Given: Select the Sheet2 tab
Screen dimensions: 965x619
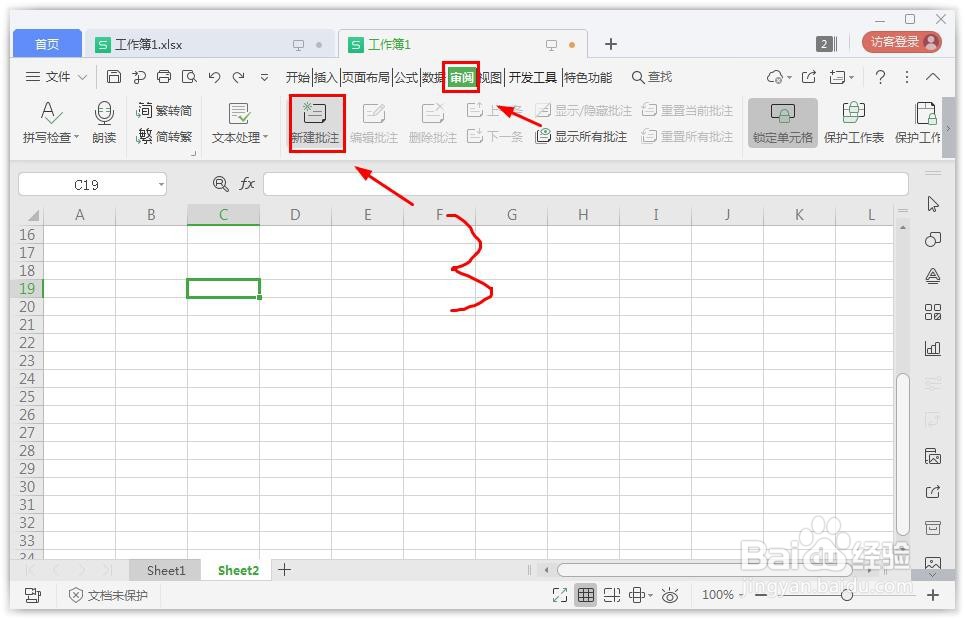Looking at the screenshot, I should click(238, 570).
